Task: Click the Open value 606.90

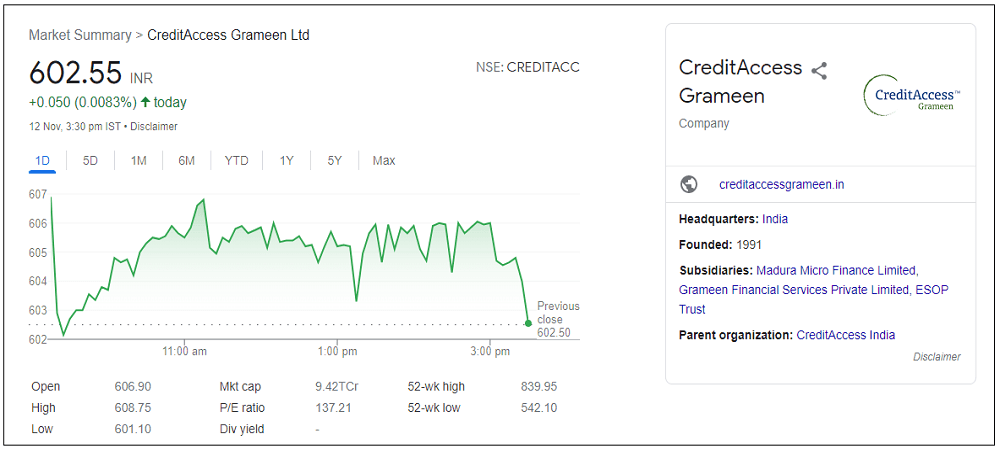Action: pyautogui.click(x=133, y=387)
